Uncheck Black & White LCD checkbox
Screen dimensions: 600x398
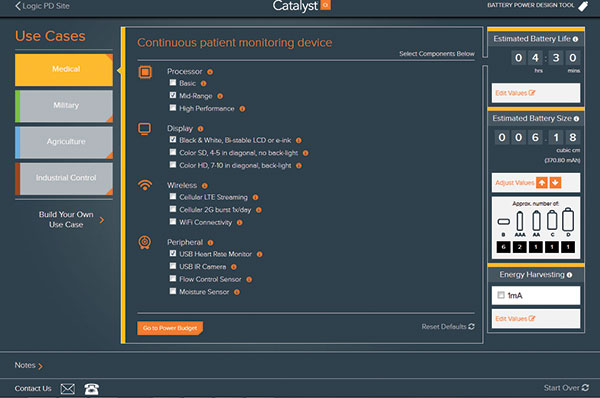click(x=173, y=140)
